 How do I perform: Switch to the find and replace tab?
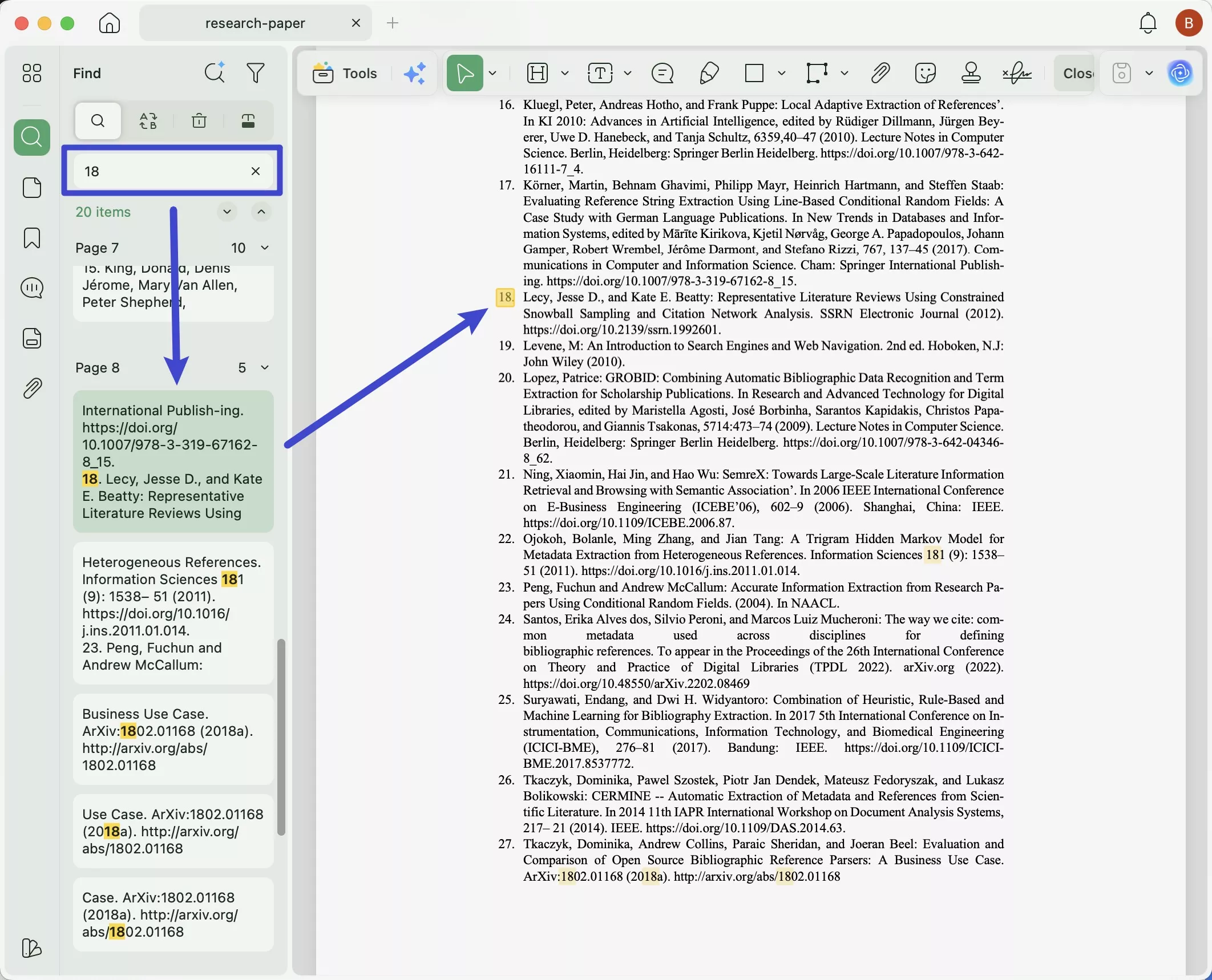[x=148, y=120]
